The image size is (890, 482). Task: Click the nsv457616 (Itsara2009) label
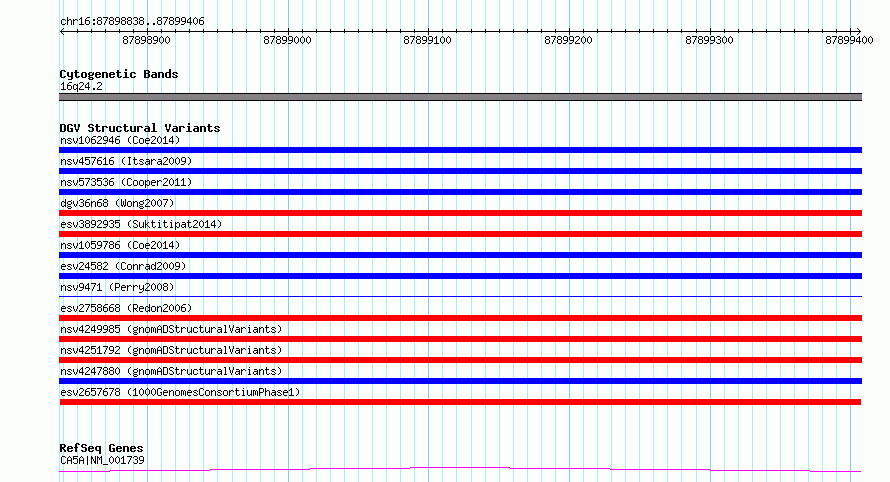[x=126, y=161]
